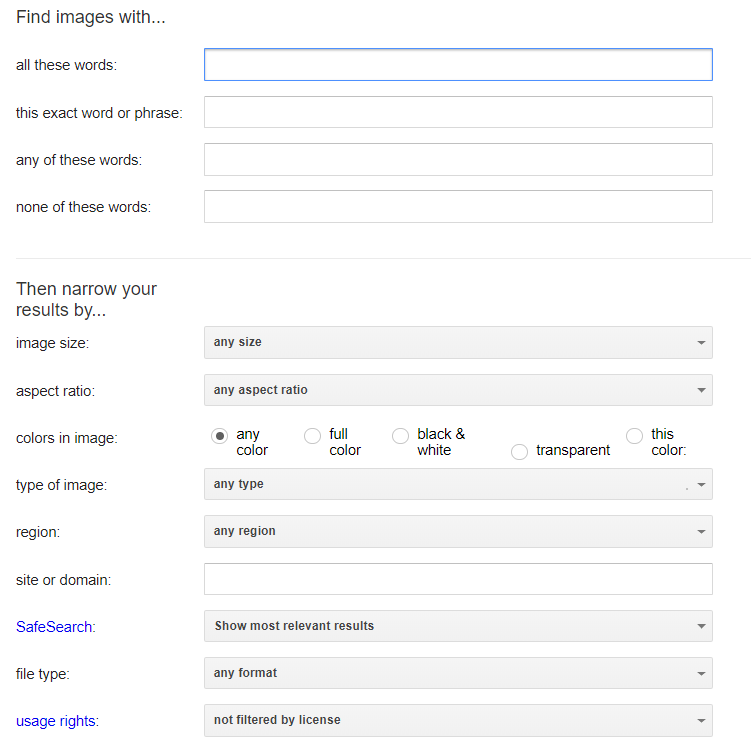Click into the 'any of these words' box
Image resolution: width=751 pixels, height=755 pixels.
click(x=458, y=159)
